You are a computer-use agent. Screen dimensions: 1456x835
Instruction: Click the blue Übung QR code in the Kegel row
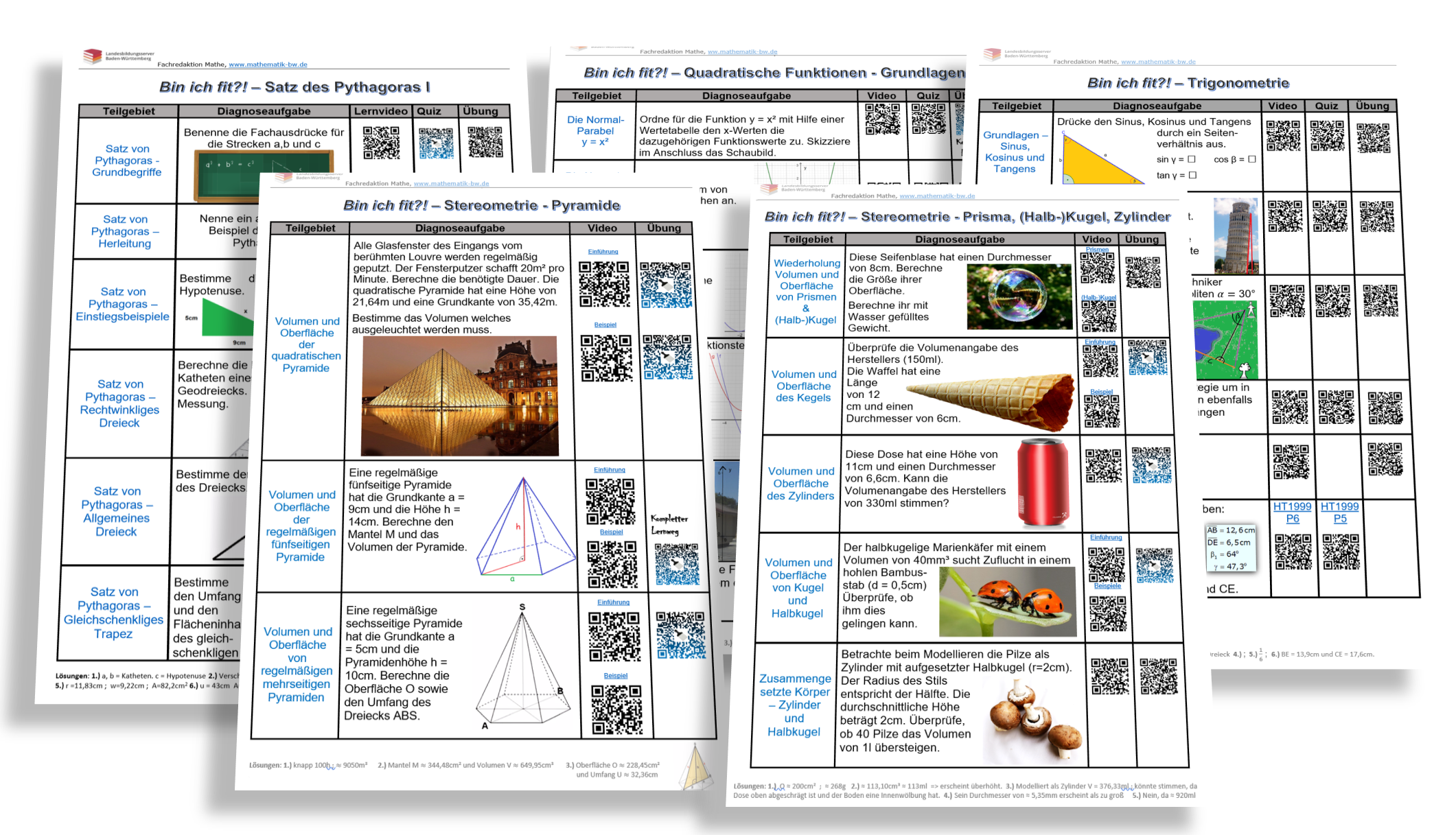pyautogui.click(x=1147, y=357)
